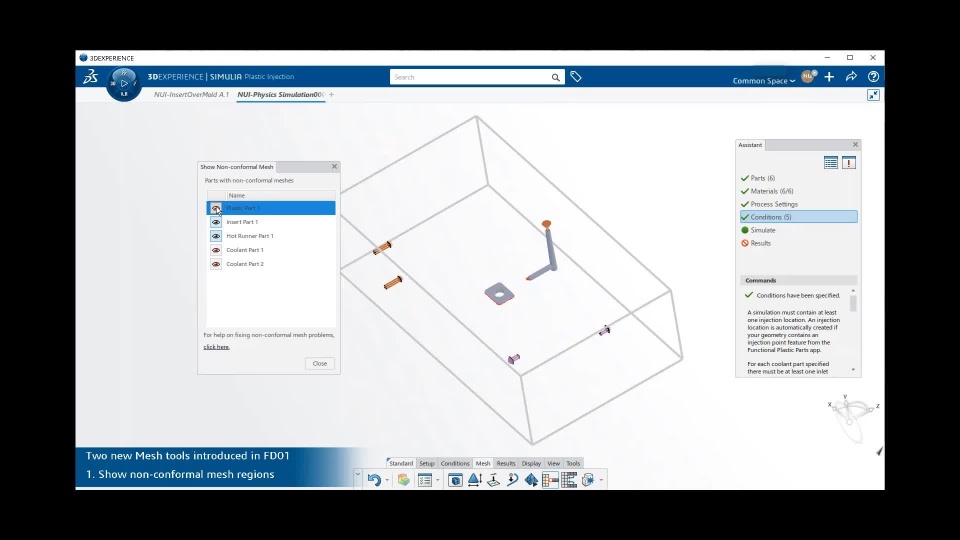The width and height of the screenshot is (960, 540).
Task: Open dropdown arrow after last toolbar icon
Action: point(601,480)
